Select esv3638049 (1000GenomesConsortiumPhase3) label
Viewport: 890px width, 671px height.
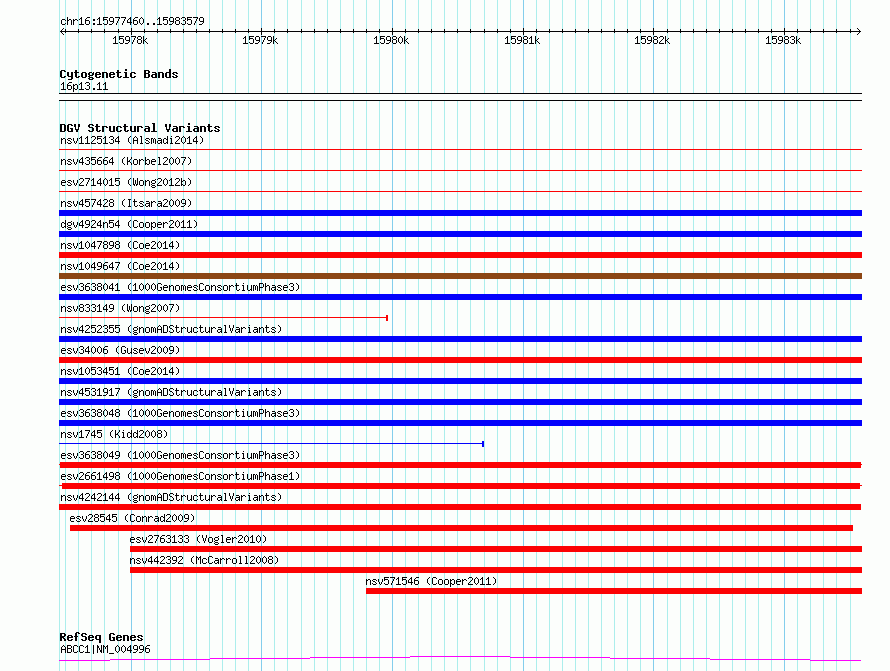pyautogui.click(x=180, y=455)
